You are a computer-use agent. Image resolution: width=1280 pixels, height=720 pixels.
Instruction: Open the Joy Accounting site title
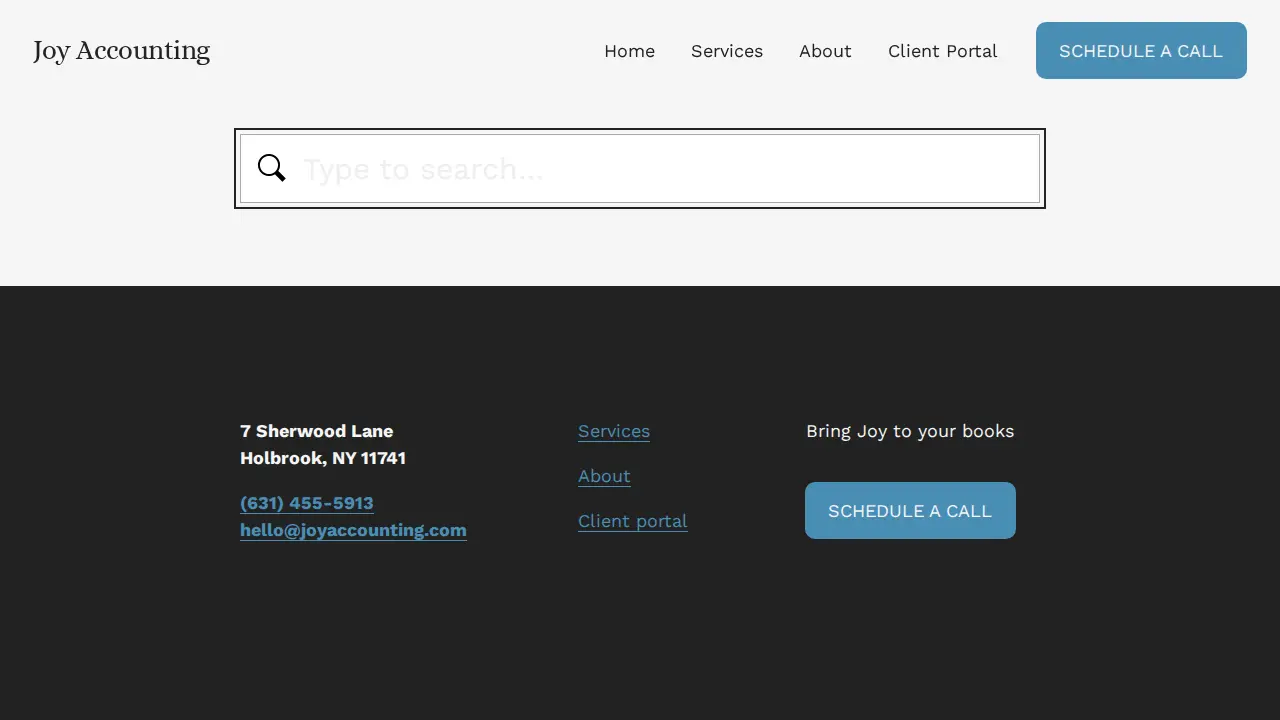(121, 51)
